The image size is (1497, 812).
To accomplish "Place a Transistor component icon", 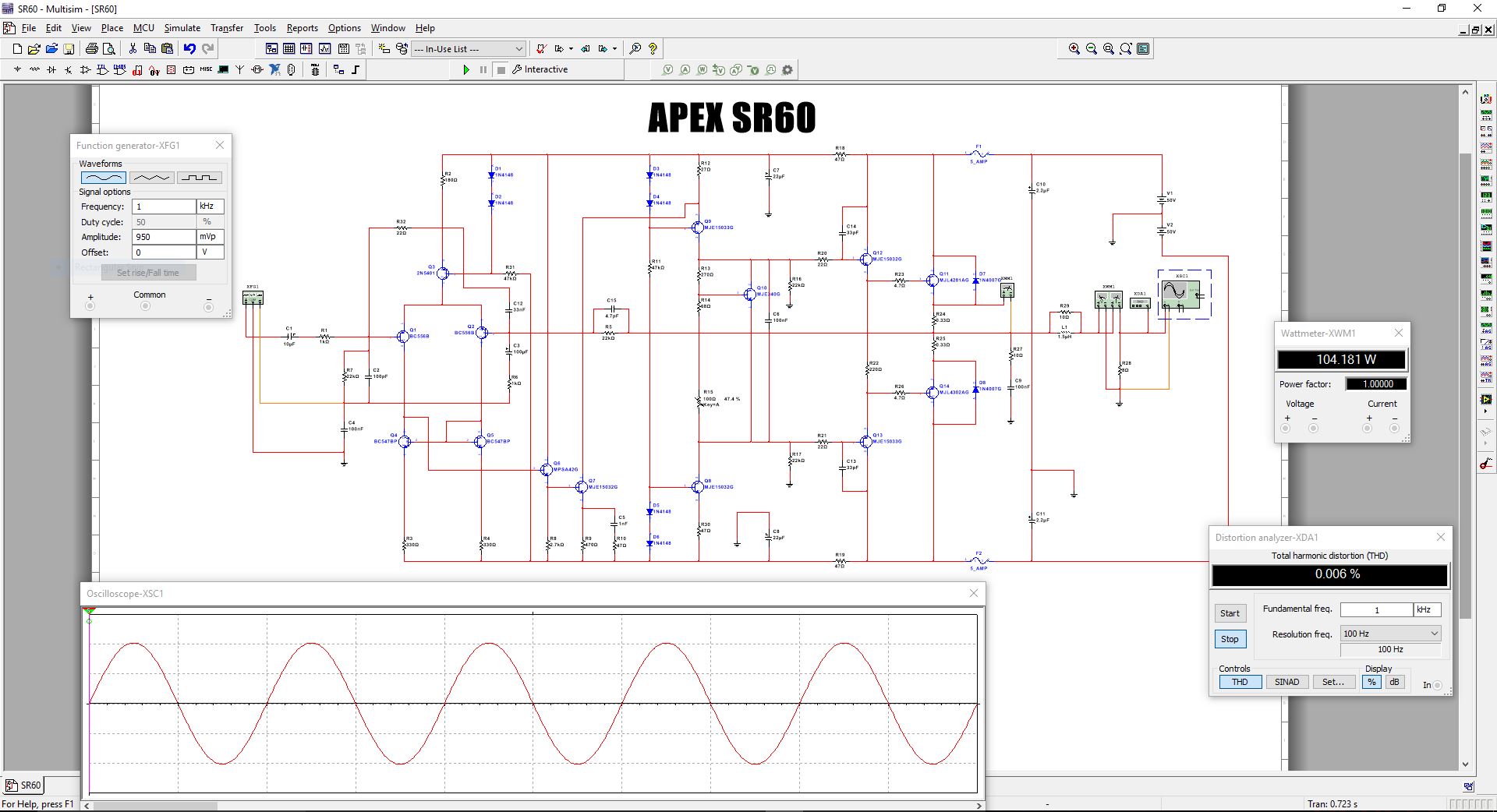I will point(69,69).
